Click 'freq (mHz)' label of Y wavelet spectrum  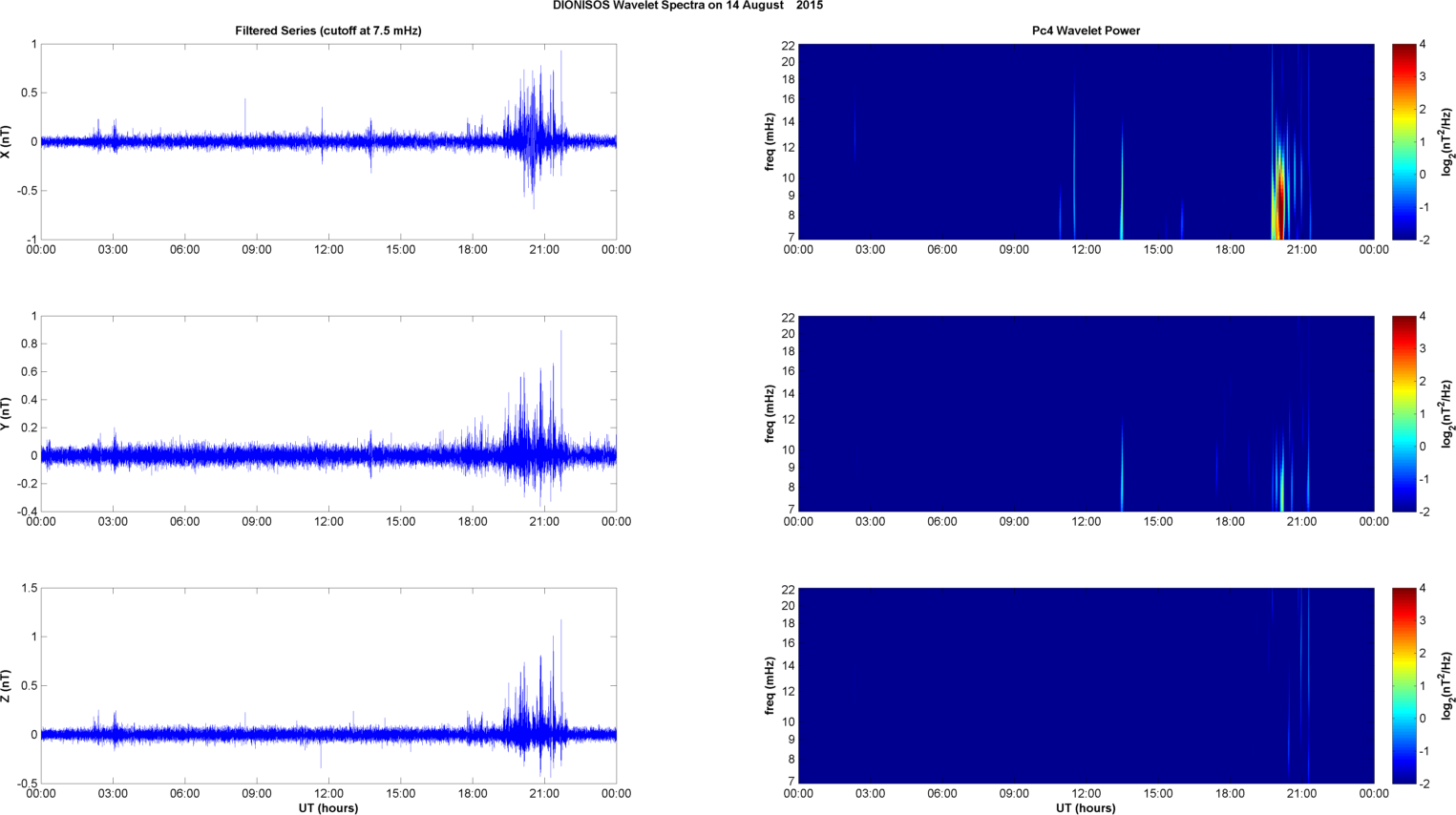pos(770,413)
